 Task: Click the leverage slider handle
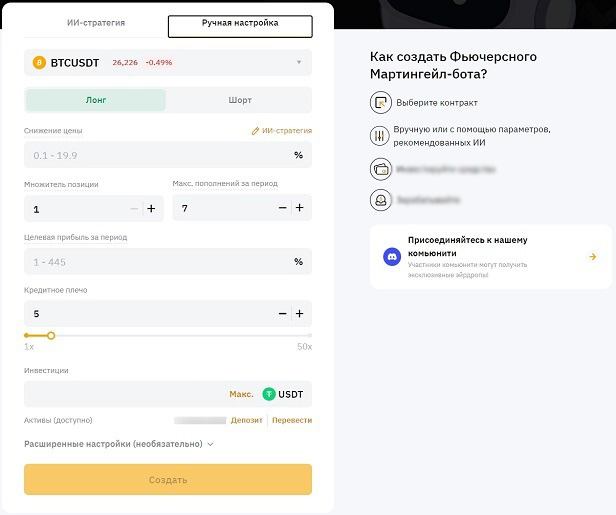[51, 335]
